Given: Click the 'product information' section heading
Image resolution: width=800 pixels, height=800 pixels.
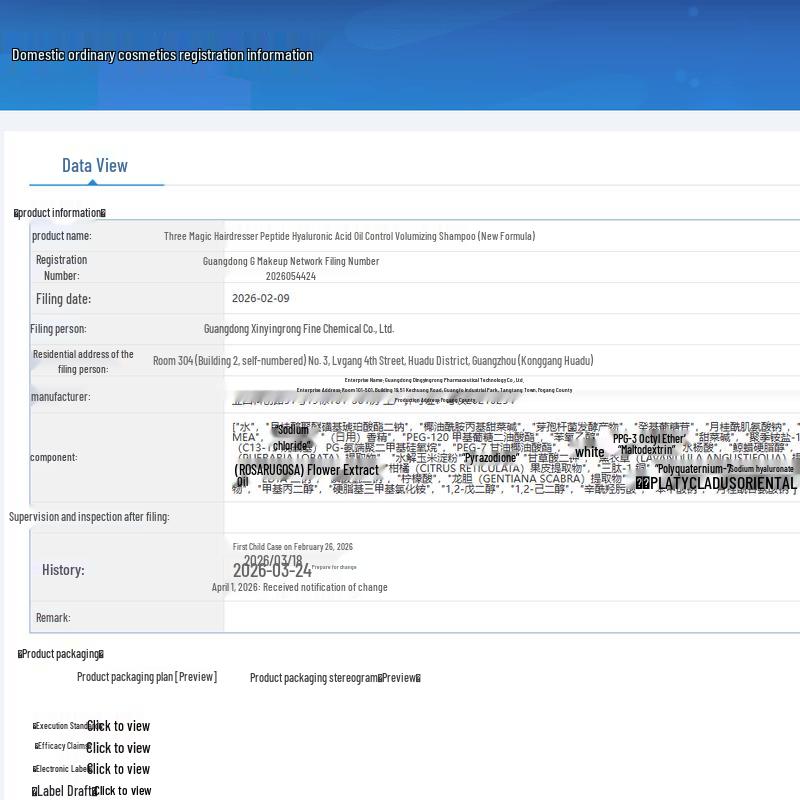Looking at the screenshot, I should point(60,213).
